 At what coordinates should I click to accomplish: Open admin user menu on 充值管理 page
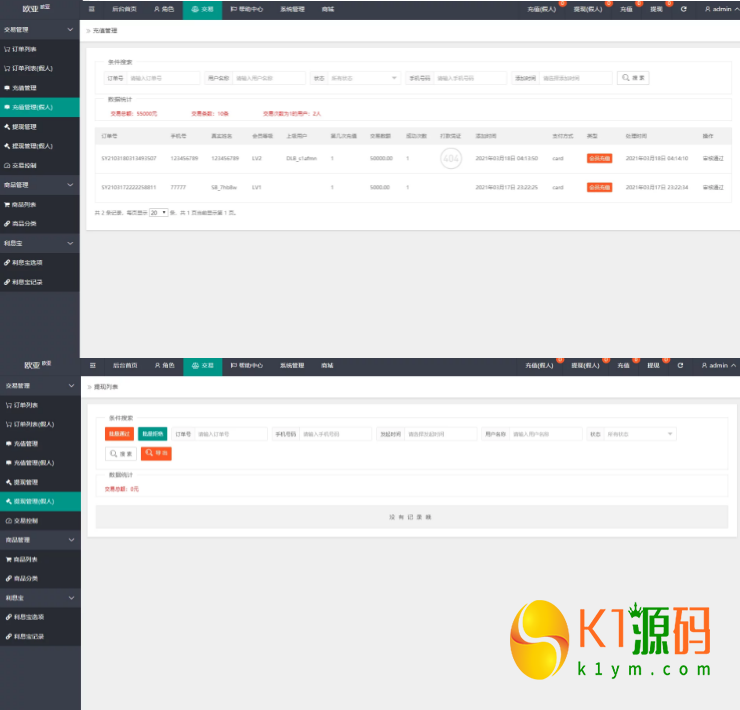[722, 9]
